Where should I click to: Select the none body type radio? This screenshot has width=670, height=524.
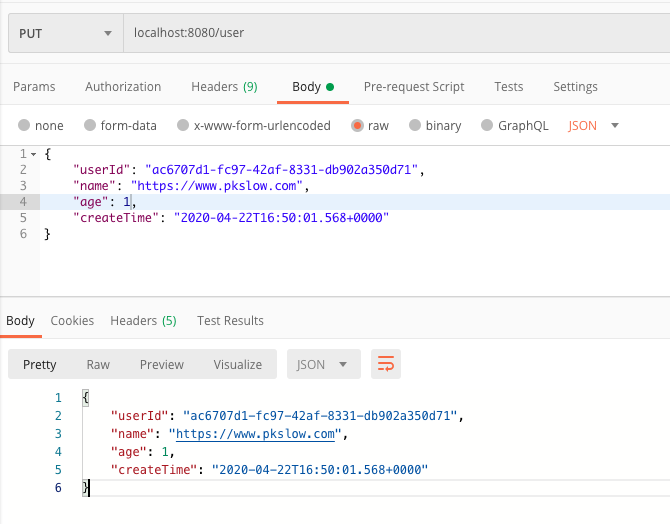coord(24,126)
